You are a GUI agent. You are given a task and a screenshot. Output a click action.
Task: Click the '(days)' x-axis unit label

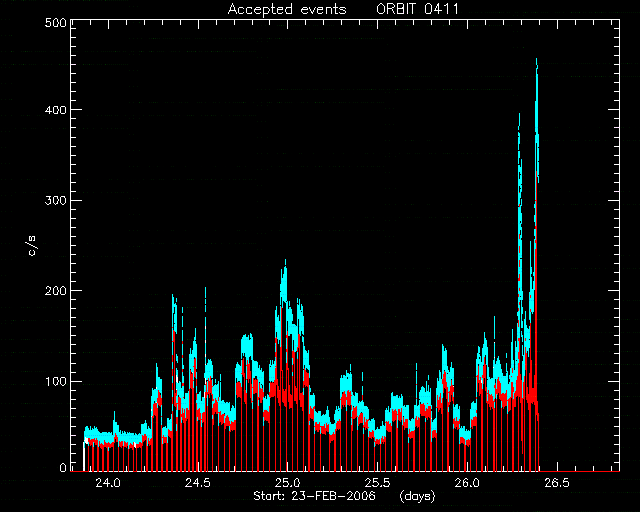(417, 496)
